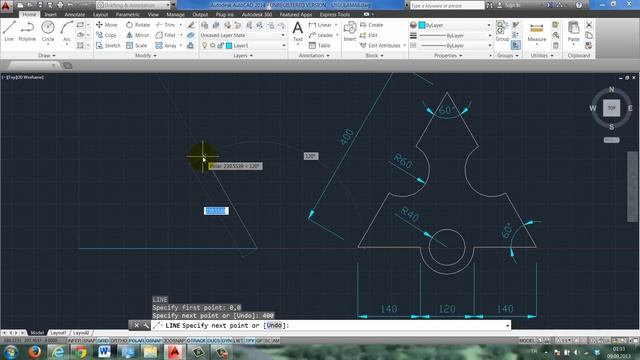Switch to the View ribbon tab
Screen dimensions: 640x360
point(153,14)
